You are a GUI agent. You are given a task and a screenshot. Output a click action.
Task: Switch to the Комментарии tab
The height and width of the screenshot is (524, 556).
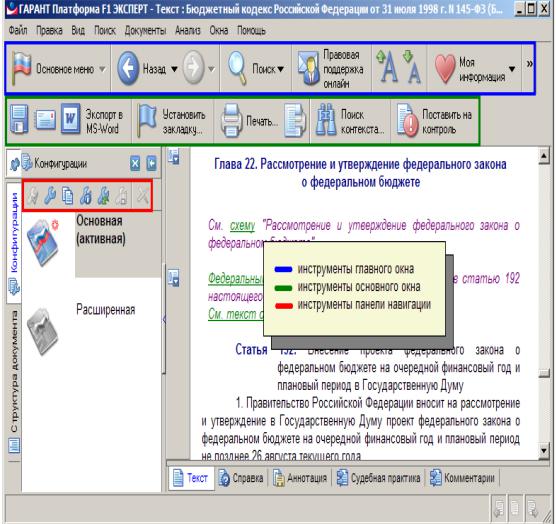[462, 478]
